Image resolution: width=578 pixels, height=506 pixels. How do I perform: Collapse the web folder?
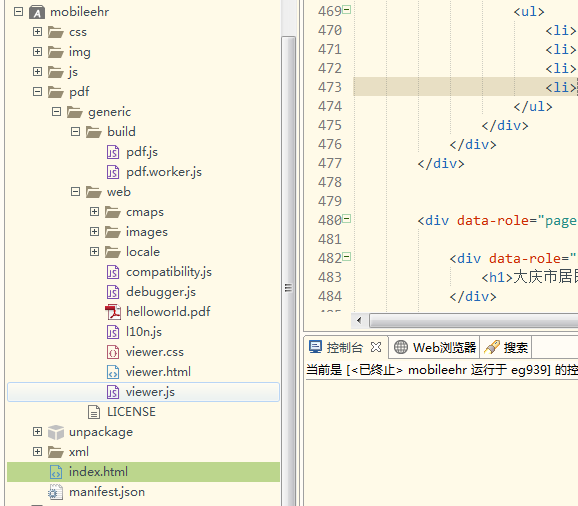pos(75,192)
